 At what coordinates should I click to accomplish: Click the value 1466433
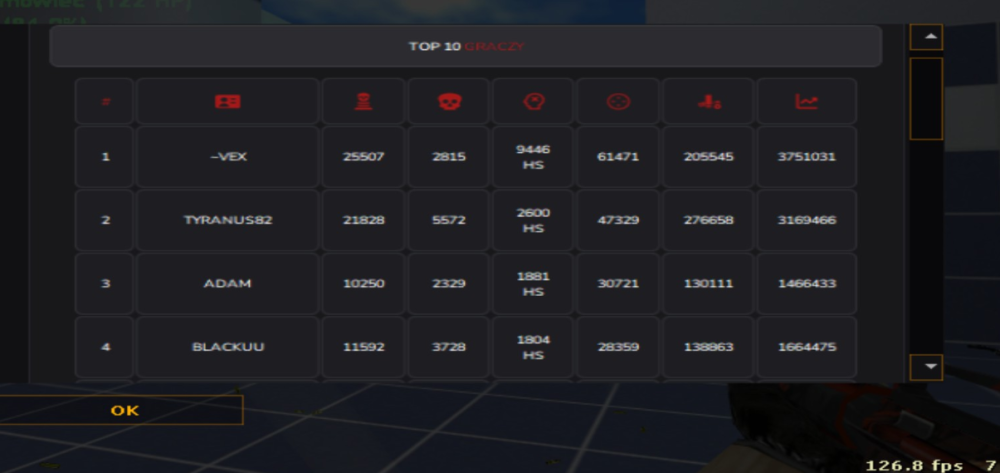coord(806,283)
